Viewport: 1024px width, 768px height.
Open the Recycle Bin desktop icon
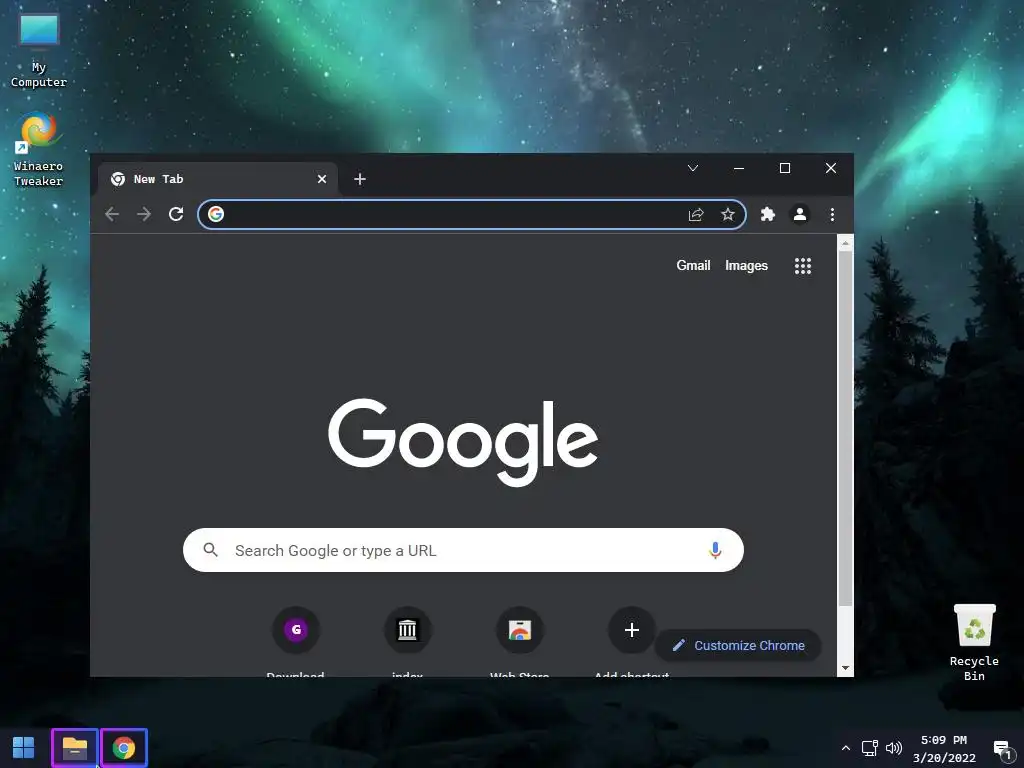(x=974, y=643)
